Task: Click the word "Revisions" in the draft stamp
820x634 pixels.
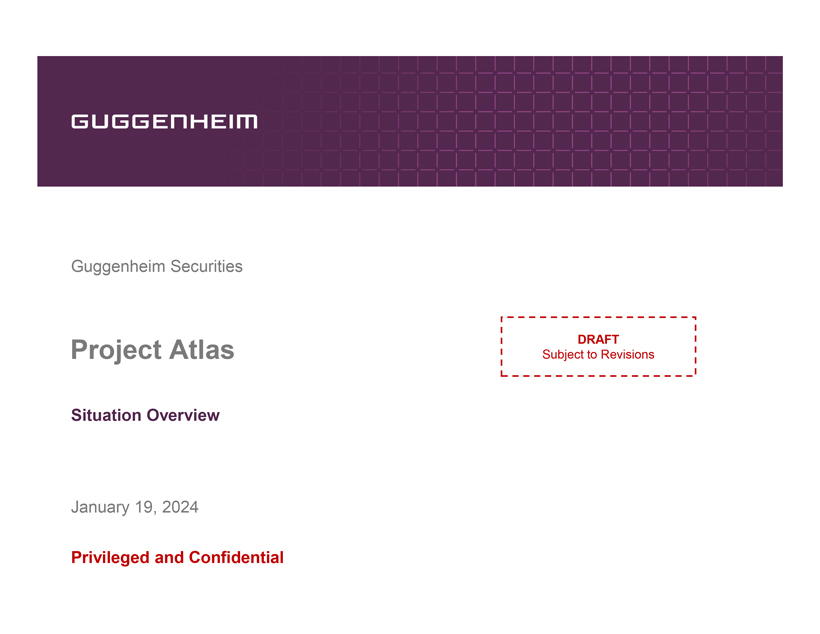Action: [x=627, y=355]
